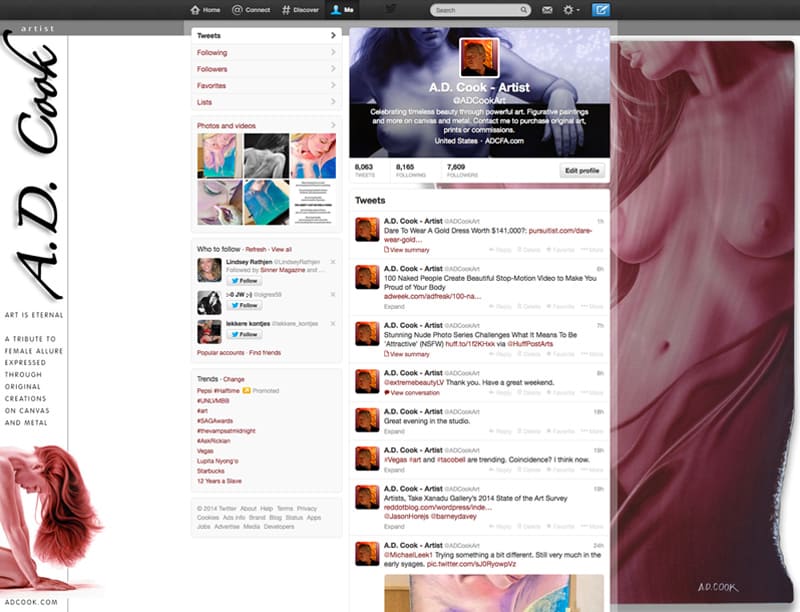Follow the JW suggested account
The height and width of the screenshot is (612, 800).
tap(244, 305)
